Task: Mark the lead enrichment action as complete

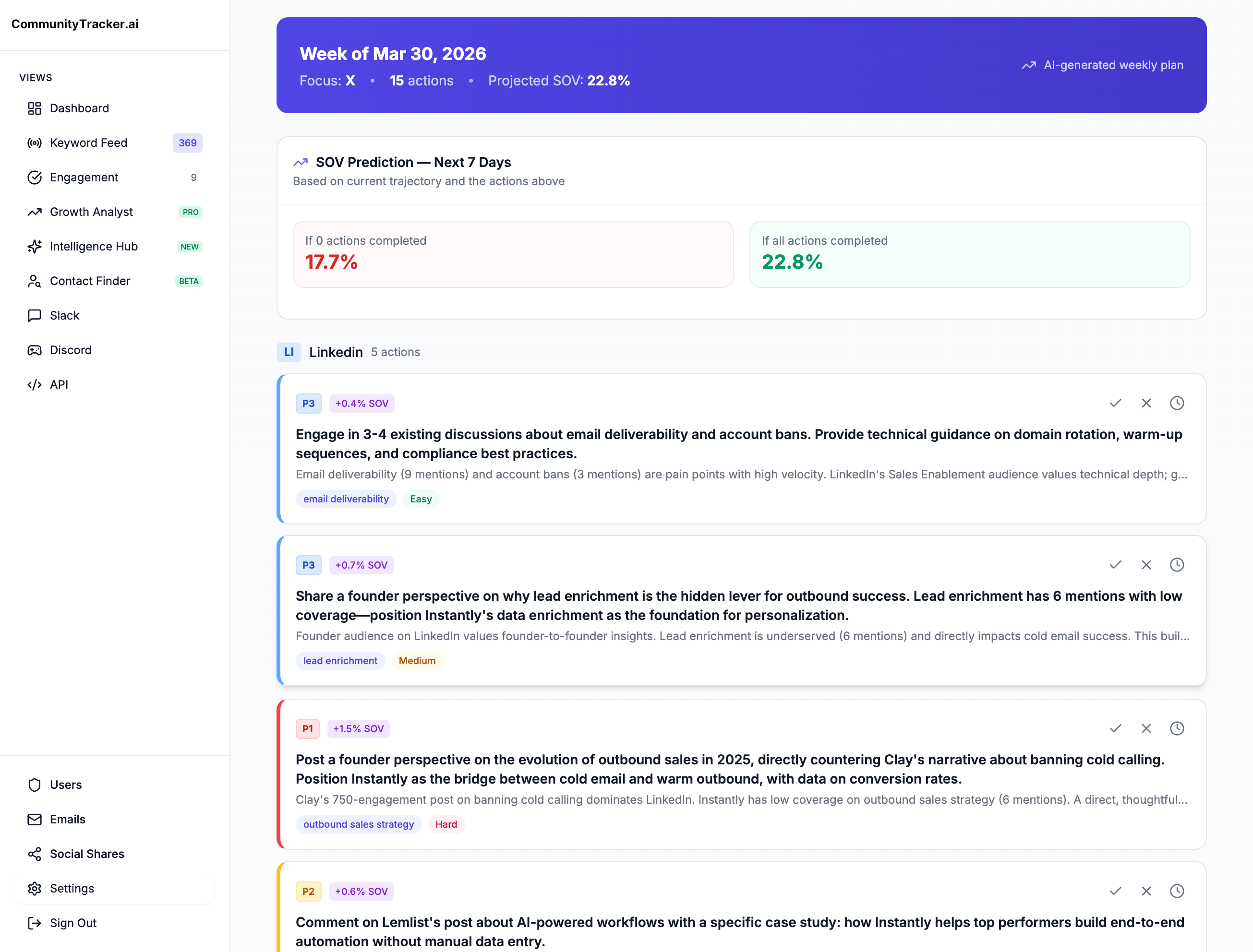Action: tap(1115, 564)
